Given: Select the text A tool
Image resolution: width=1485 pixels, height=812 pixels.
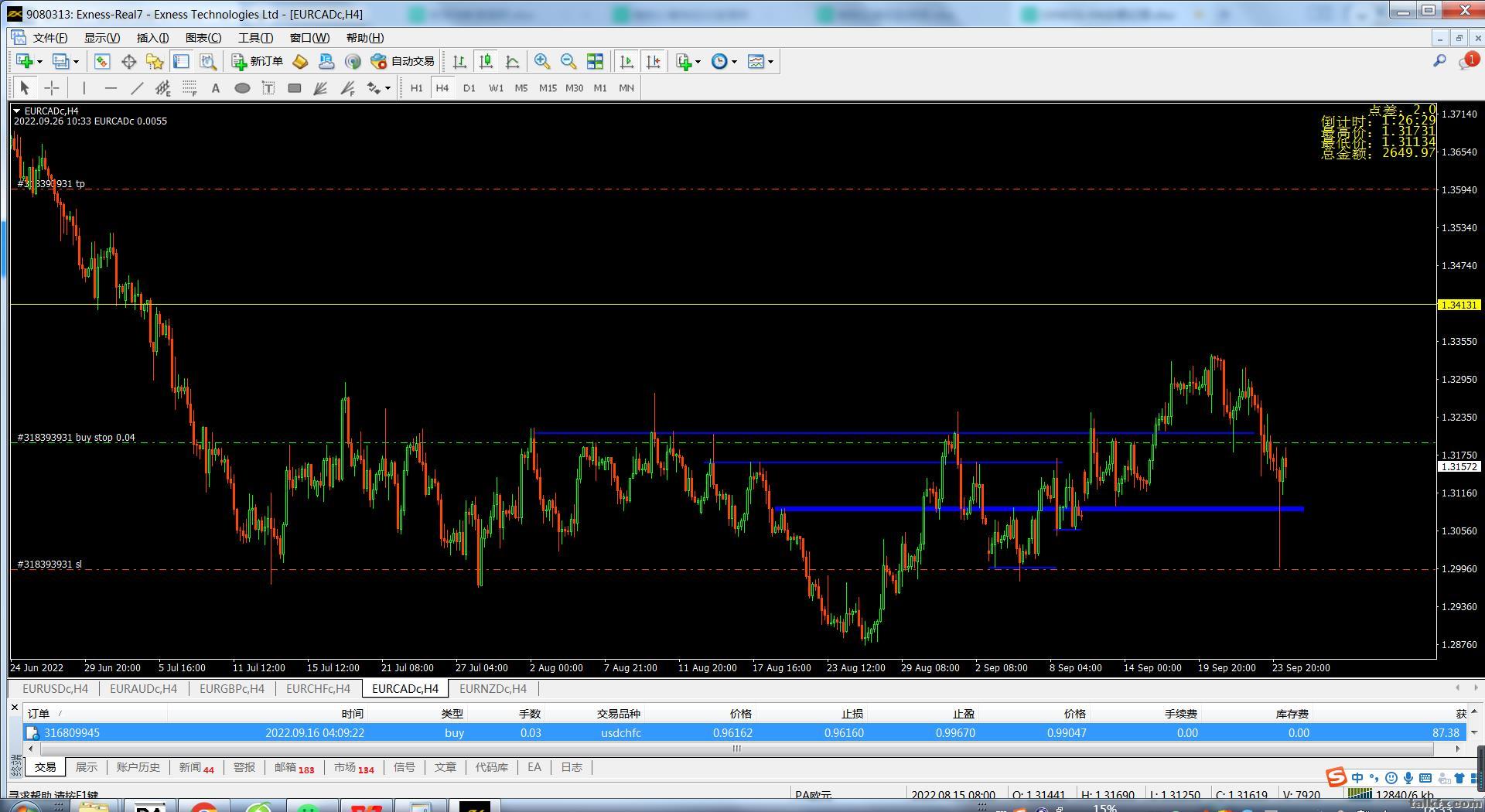Looking at the screenshot, I should click(x=216, y=88).
